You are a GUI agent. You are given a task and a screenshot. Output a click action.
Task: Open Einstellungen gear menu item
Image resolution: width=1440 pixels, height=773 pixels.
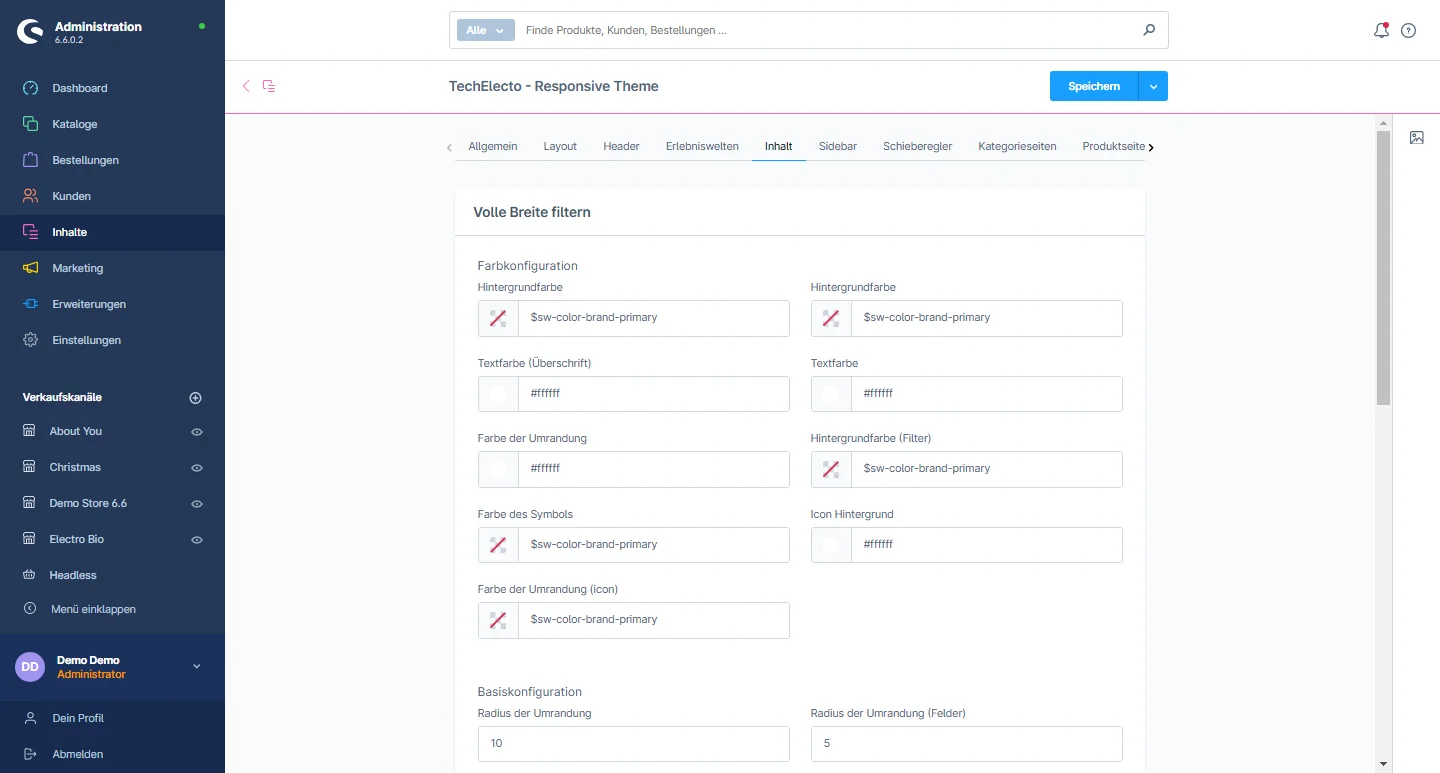tap(86, 340)
